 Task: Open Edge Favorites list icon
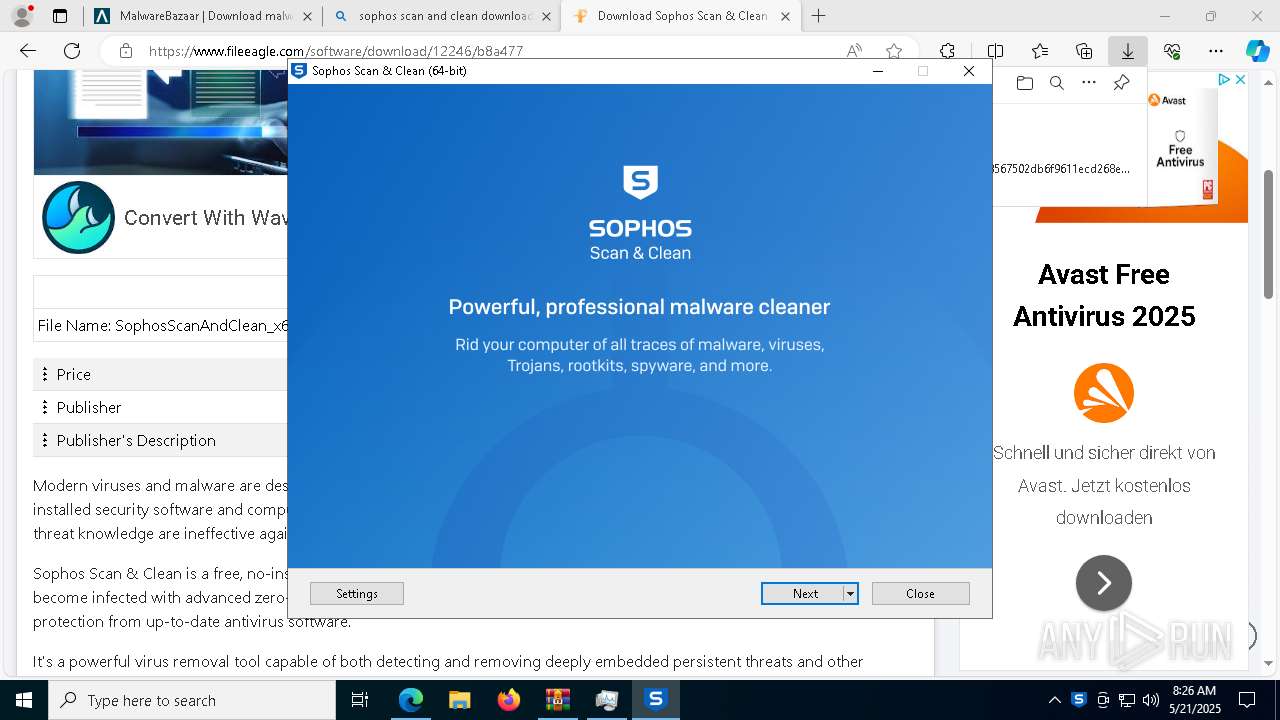[1040, 51]
